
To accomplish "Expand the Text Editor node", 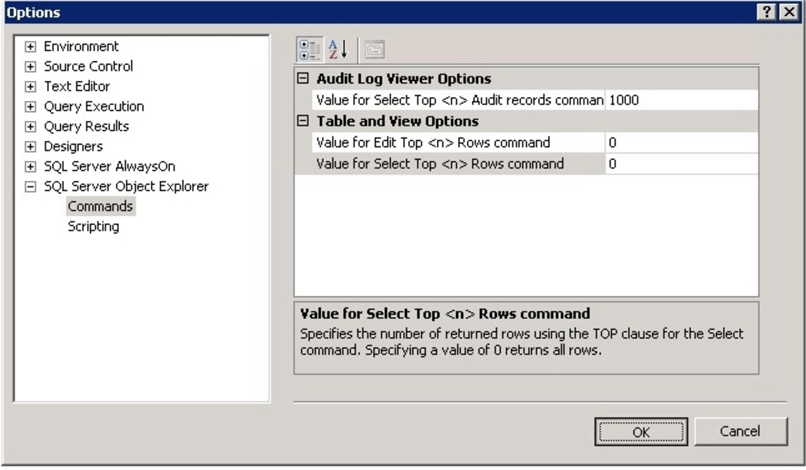I will 30,87.
